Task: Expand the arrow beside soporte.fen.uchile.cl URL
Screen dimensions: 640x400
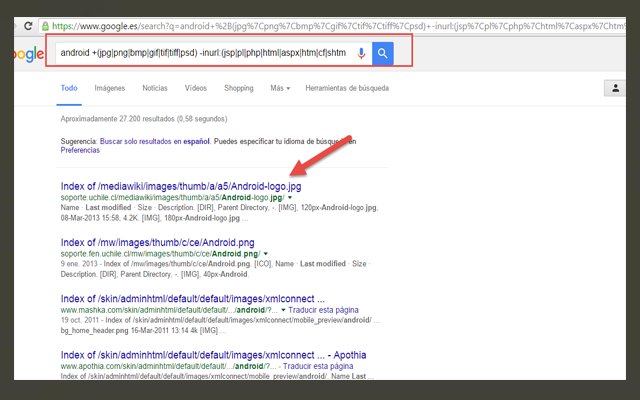Action: 266,254
